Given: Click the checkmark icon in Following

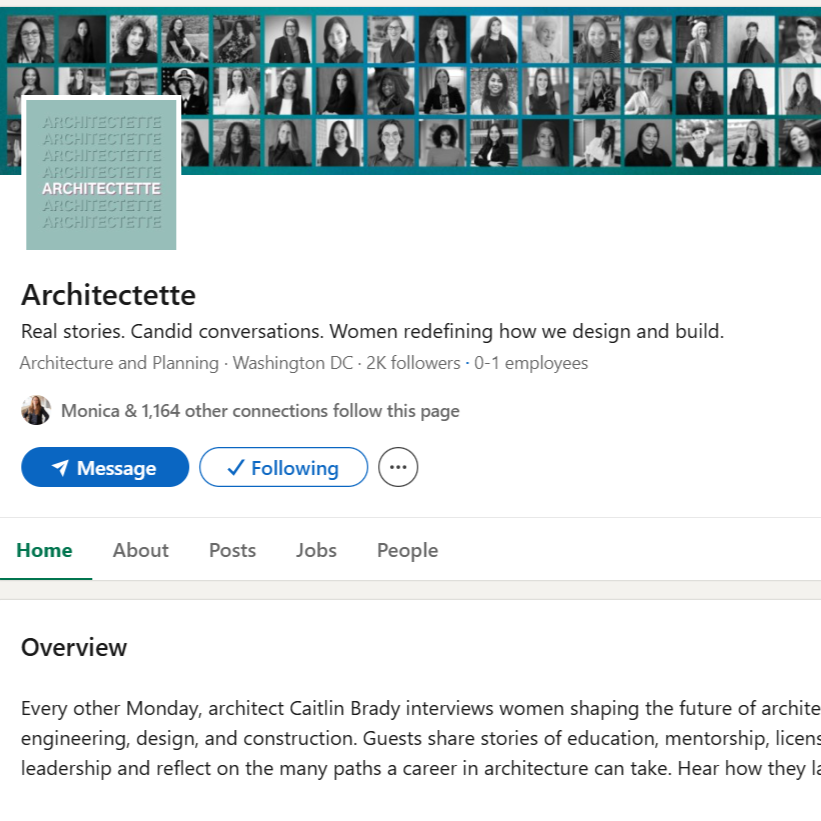Looking at the screenshot, I should tap(236, 467).
